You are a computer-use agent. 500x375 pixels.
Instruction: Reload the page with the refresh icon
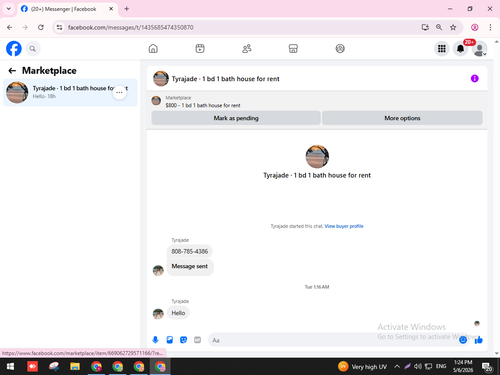click(x=41, y=27)
